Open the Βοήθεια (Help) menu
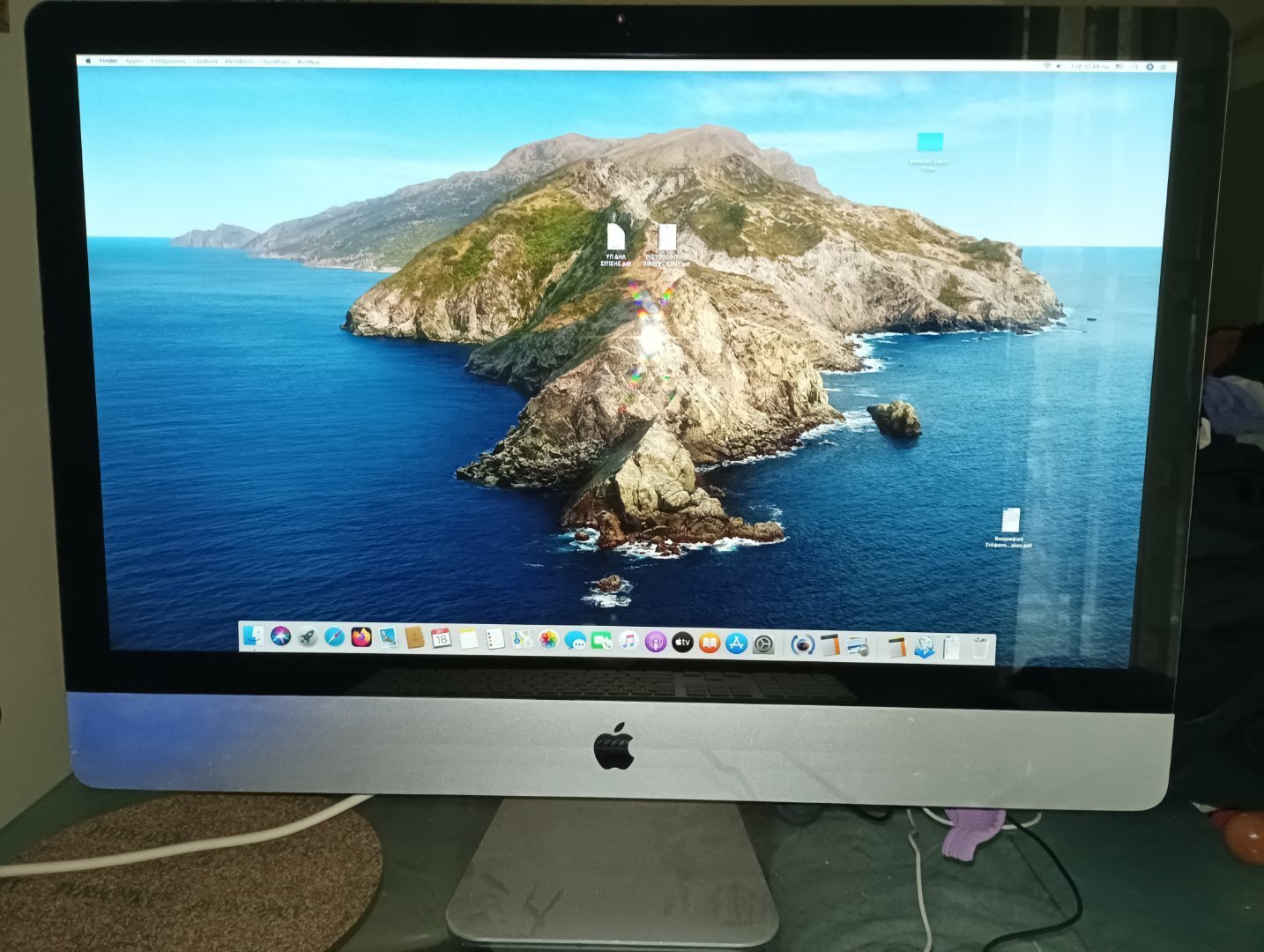1264x952 pixels. click(x=309, y=62)
